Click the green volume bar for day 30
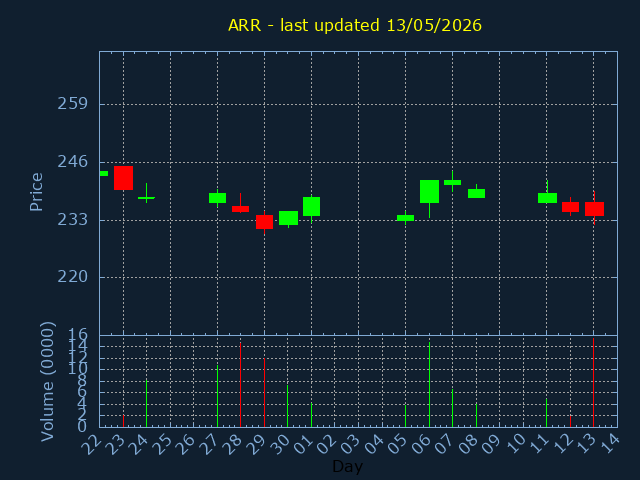The height and width of the screenshot is (480, 640). (288, 406)
